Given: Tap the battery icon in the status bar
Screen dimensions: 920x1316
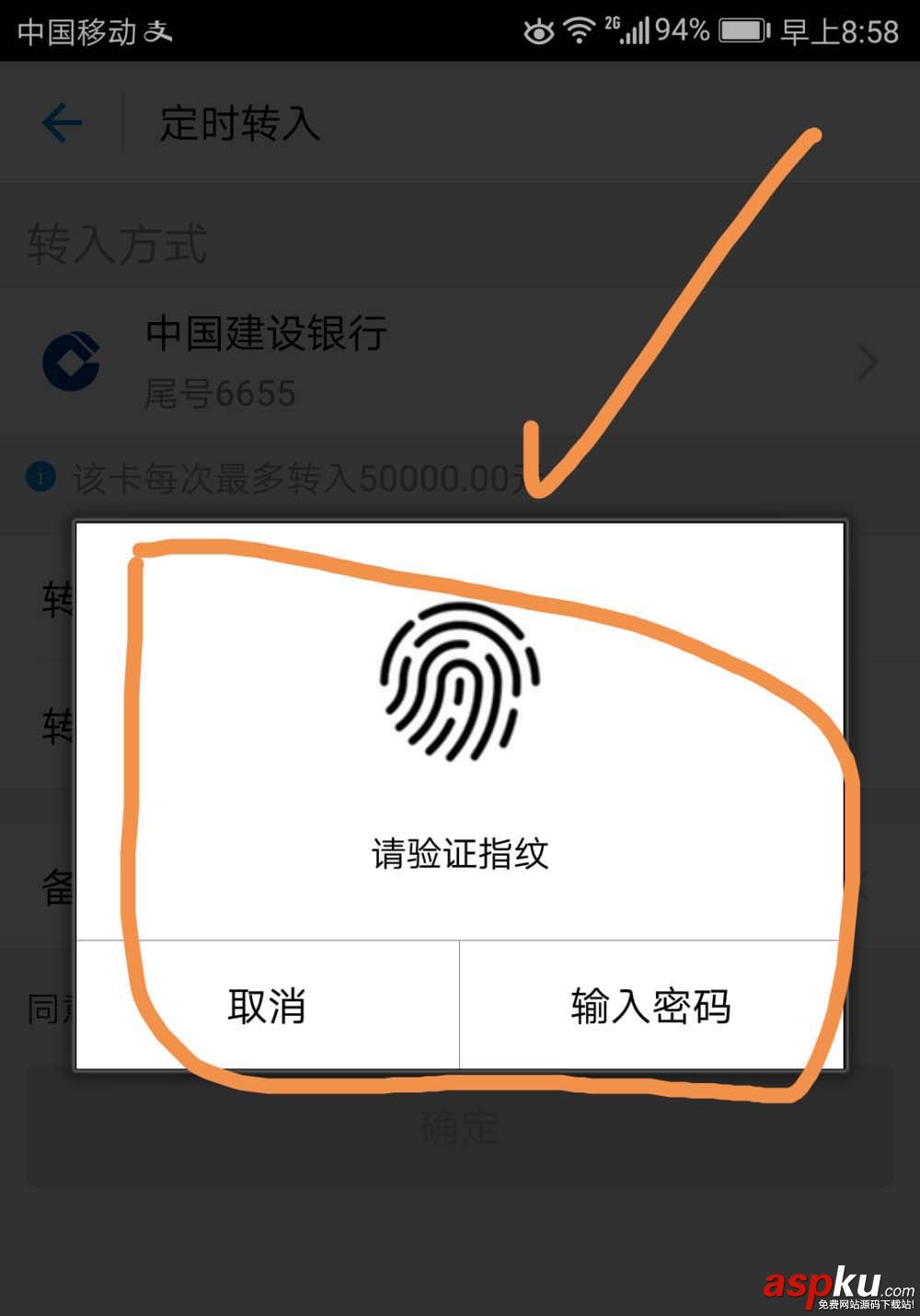Looking at the screenshot, I should point(744,31).
